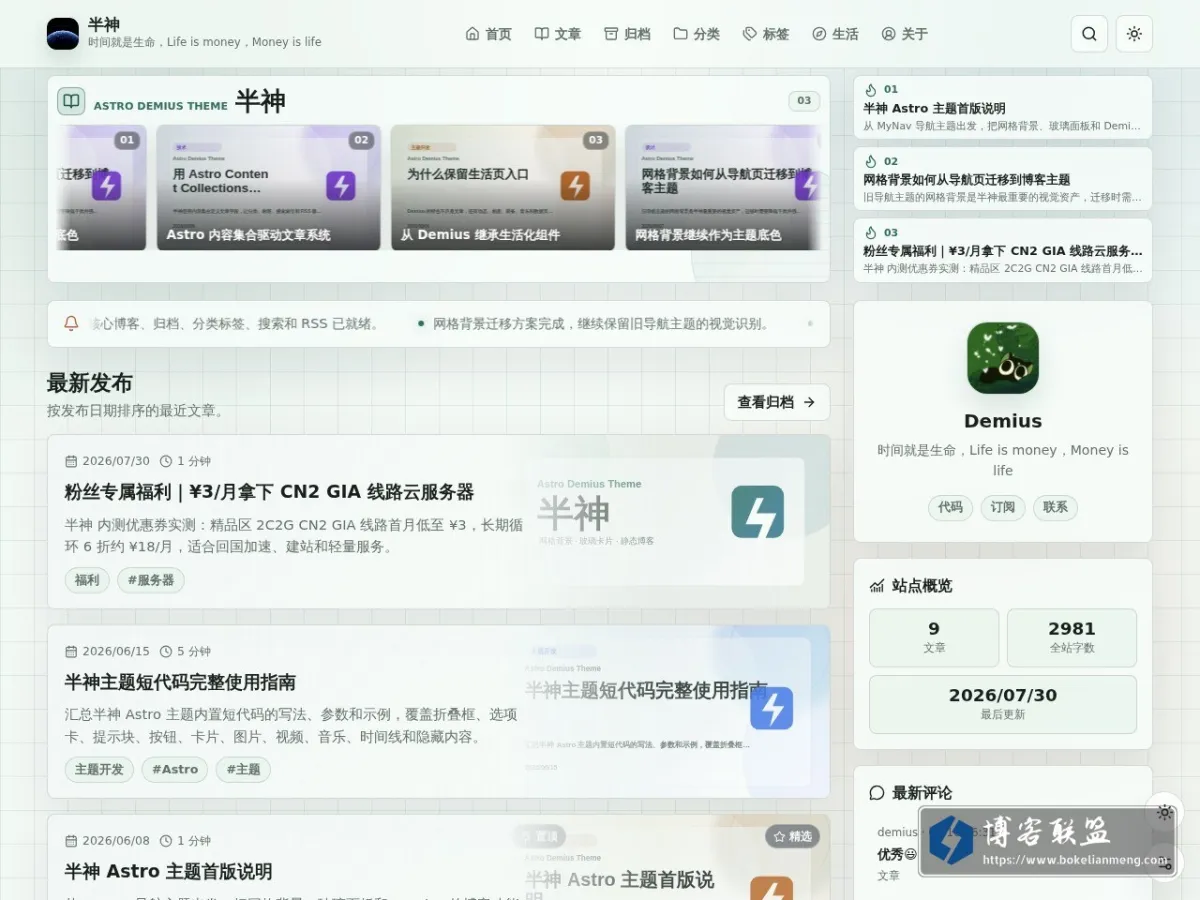Click the calendar icon beside 2026/06/15
This screenshot has width=1200, height=900.
coord(71,651)
